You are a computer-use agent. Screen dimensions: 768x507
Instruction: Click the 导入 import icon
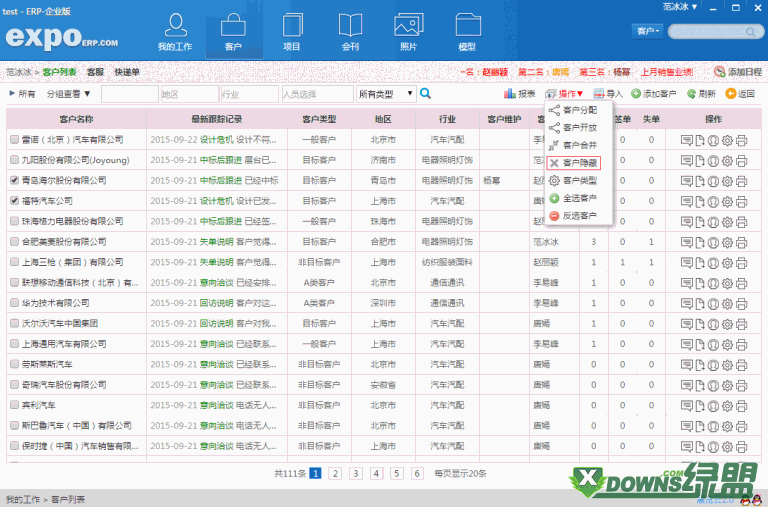click(607, 94)
